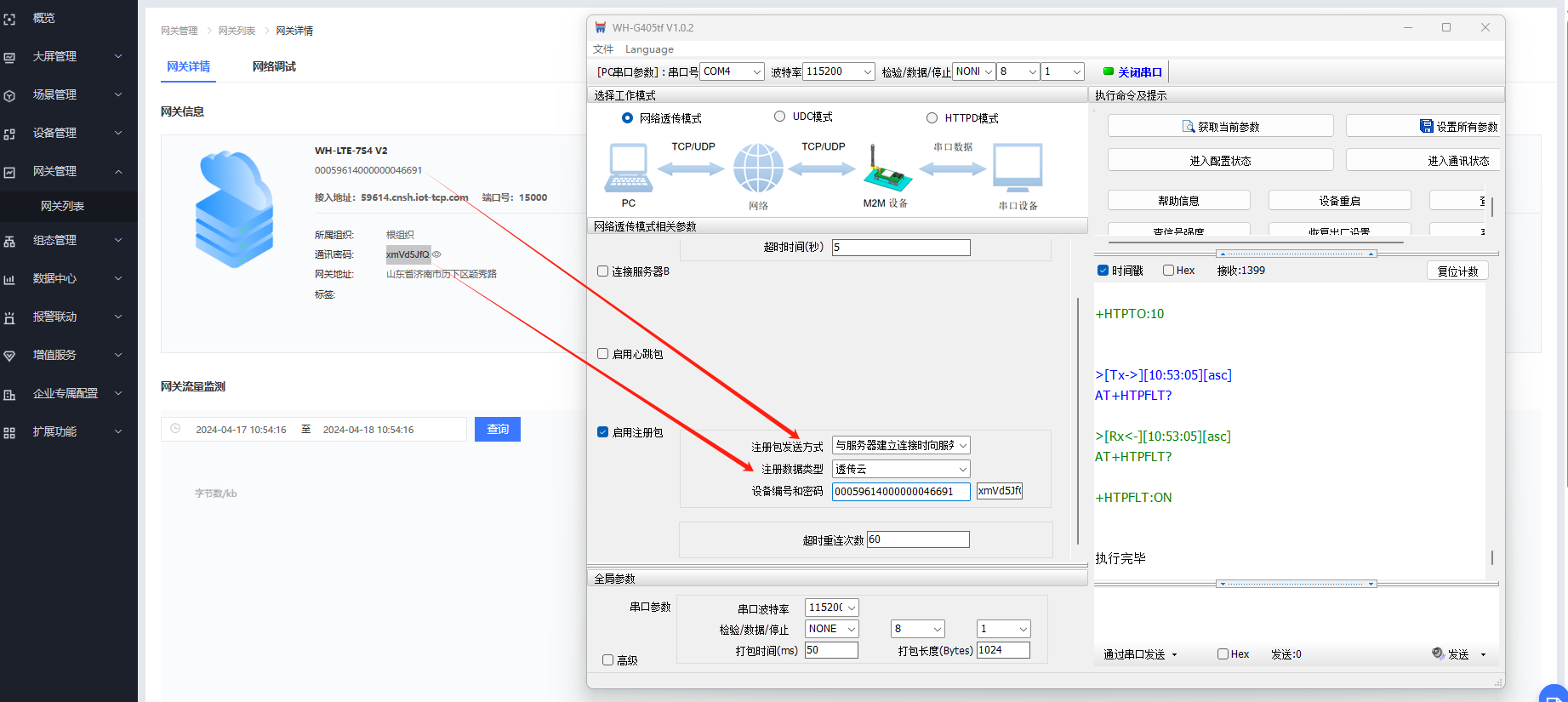Click the 网关管理 sidebar icon
The image size is (1568, 702).
[10, 172]
